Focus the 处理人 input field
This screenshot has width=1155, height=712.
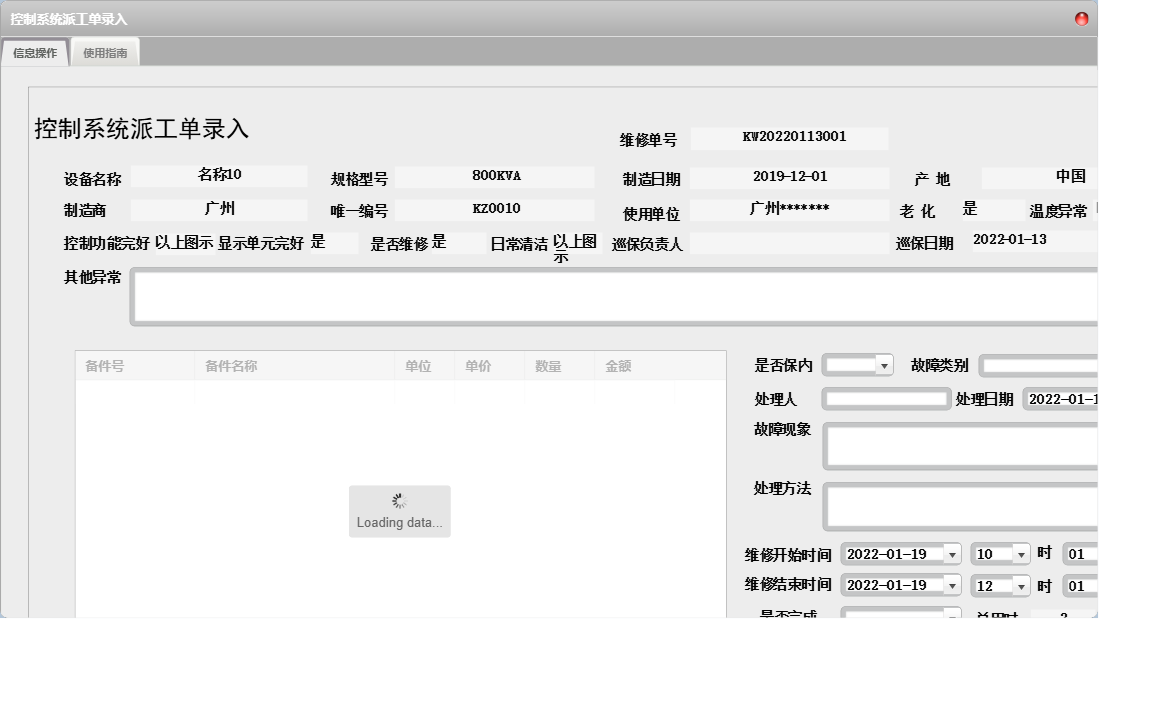click(x=885, y=399)
